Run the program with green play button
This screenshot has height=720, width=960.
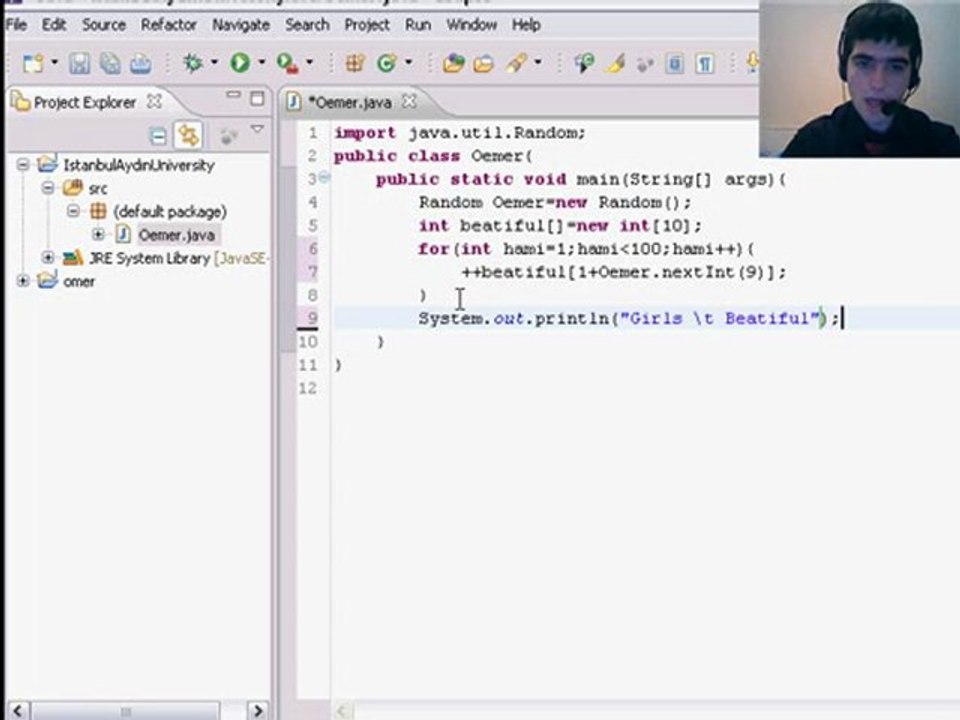[x=240, y=62]
